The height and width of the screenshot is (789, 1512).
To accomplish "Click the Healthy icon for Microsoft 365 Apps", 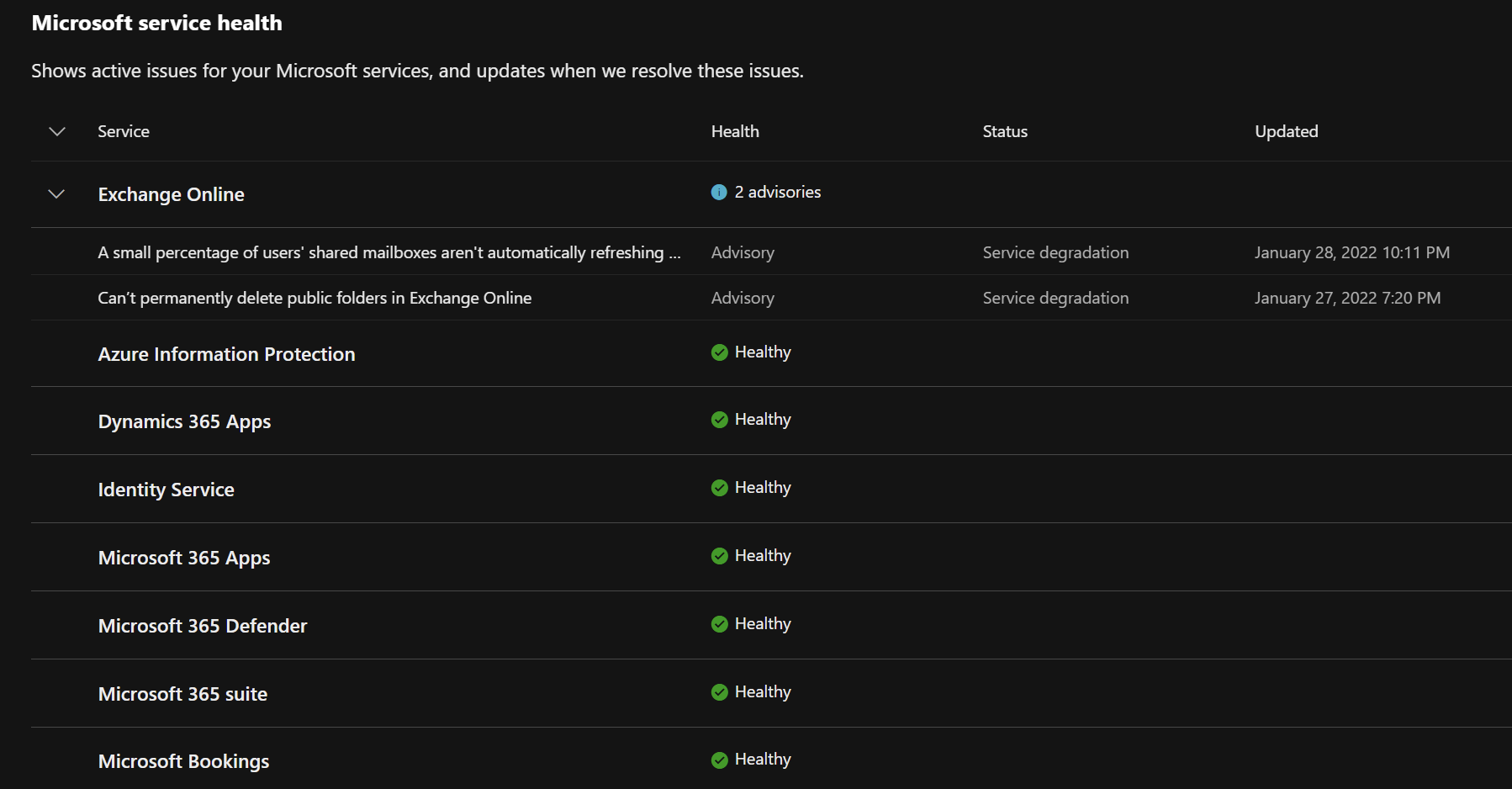I will 720,555.
